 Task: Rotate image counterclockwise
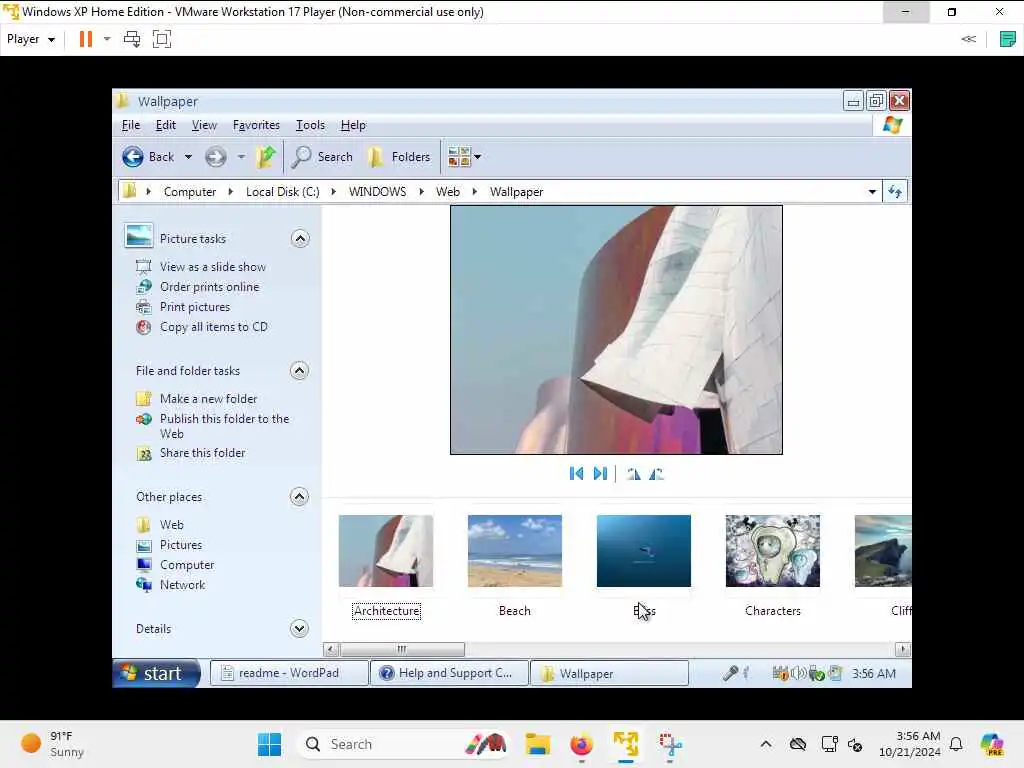pyautogui.click(x=656, y=474)
